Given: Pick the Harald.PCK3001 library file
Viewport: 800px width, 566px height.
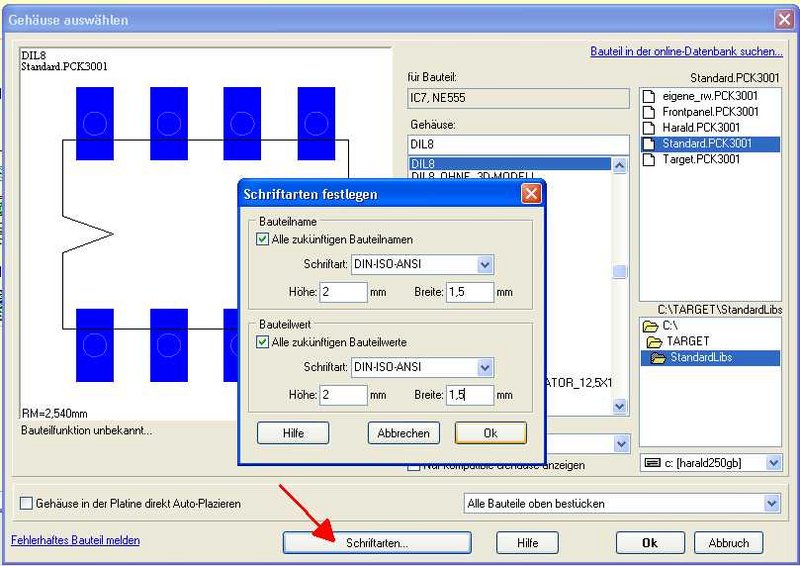Looking at the screenshot, I should (x=703, y=128).
